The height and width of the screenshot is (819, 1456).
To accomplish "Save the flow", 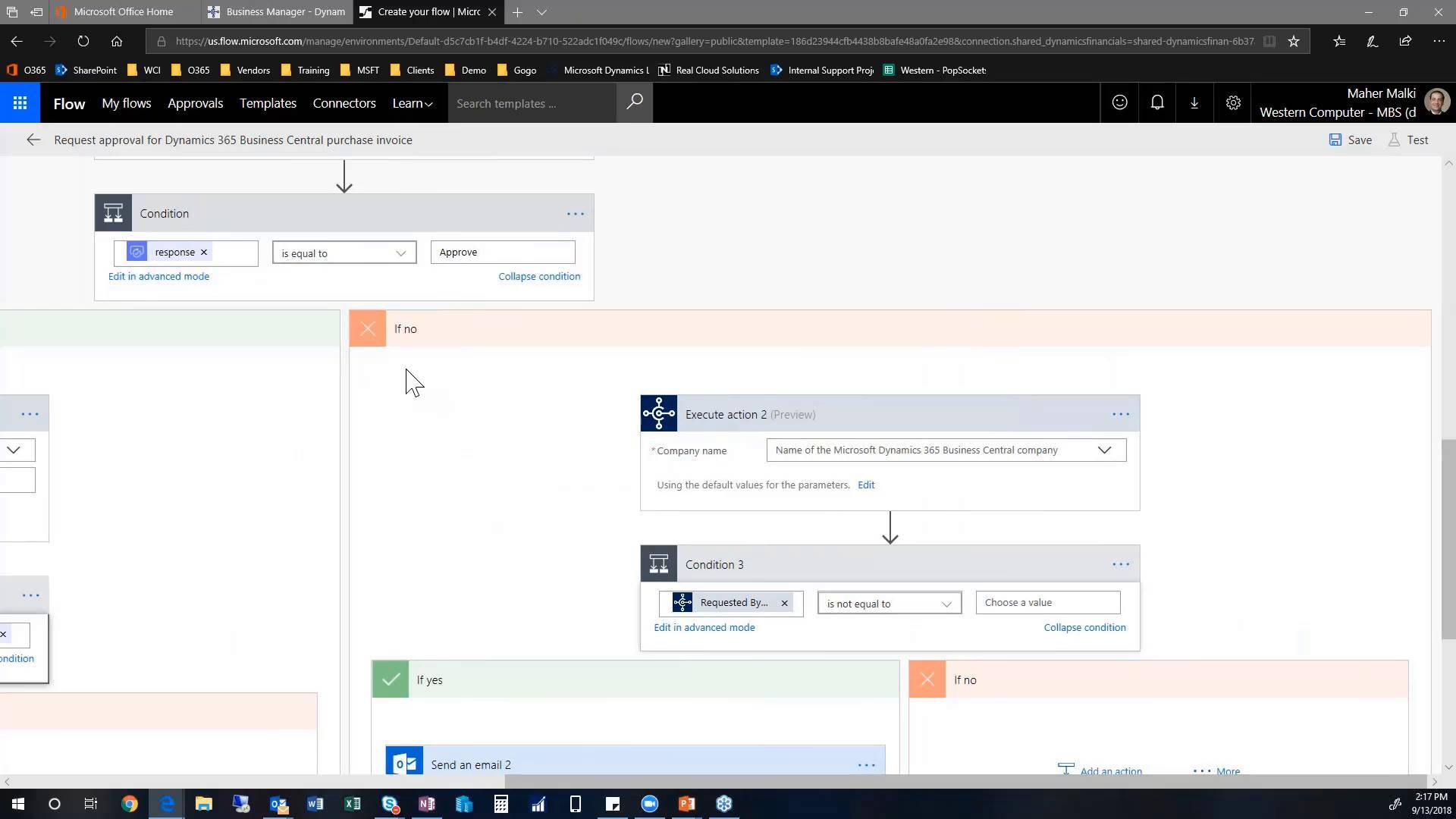I will (1351, 140).
